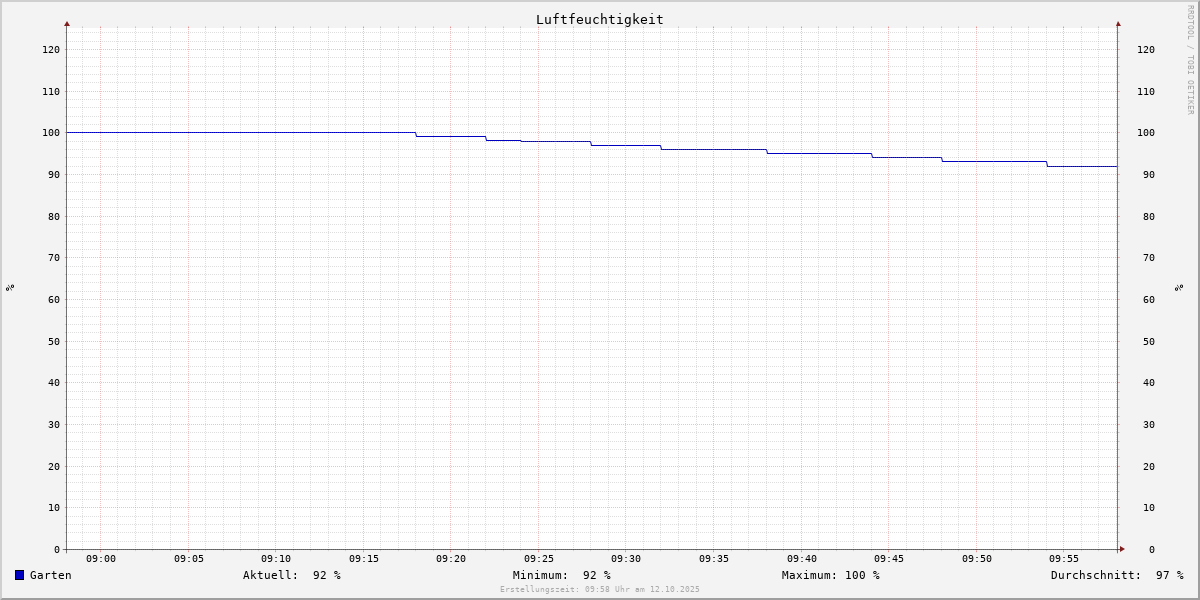Image resolution: width=1200 pixels, height=600 pixels.
Task: Click the left axis 120 label
Action: click(51, 50)
